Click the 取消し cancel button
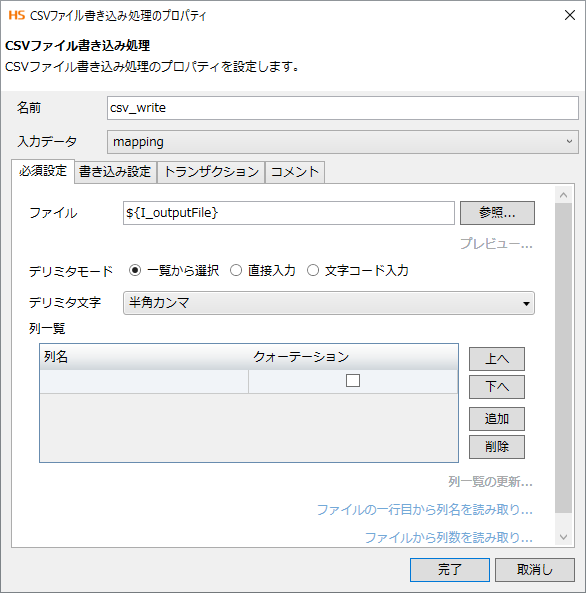 535,570
